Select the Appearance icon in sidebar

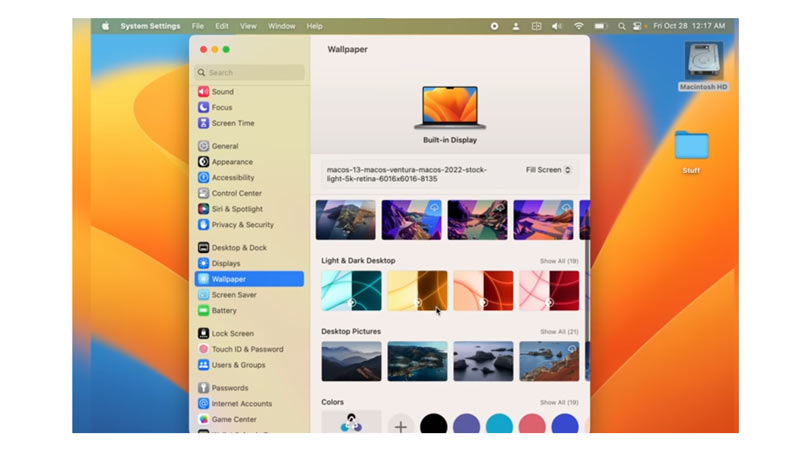[x=203, y=162]
